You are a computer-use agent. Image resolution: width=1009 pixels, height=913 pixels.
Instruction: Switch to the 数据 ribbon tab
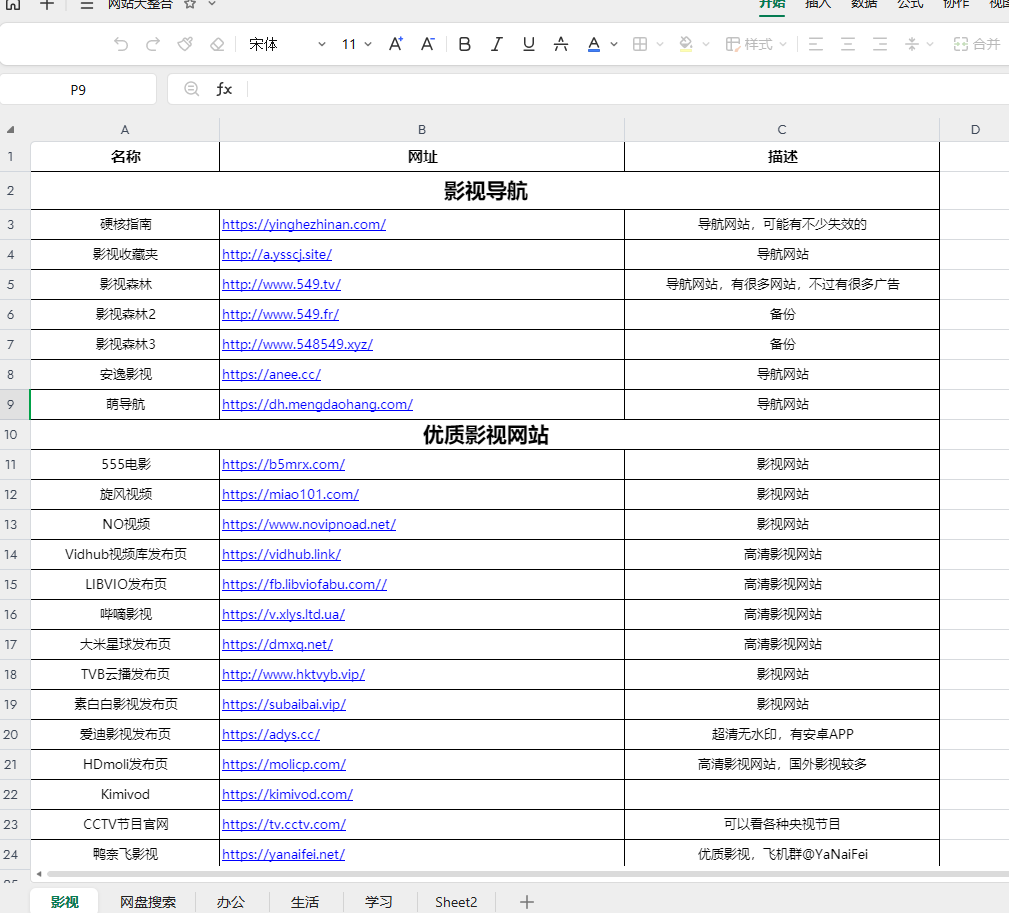click(864, 5)
